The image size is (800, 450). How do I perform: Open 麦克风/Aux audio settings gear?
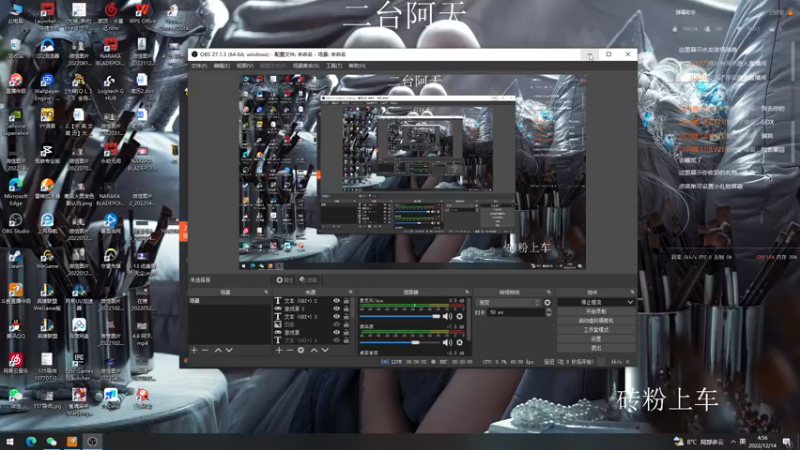click(460, 316)
